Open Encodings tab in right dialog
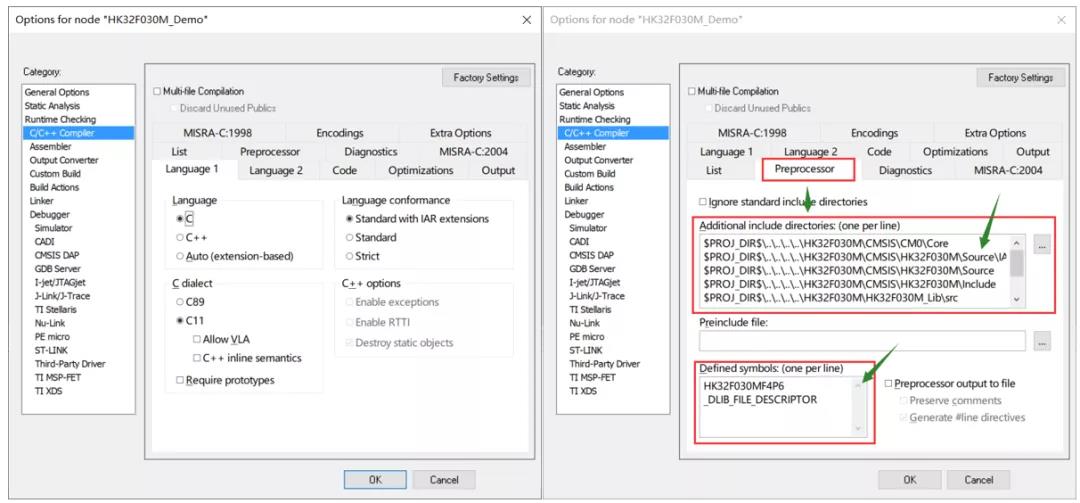This screenshot has height=503, width=1080. tap(875, 133)
